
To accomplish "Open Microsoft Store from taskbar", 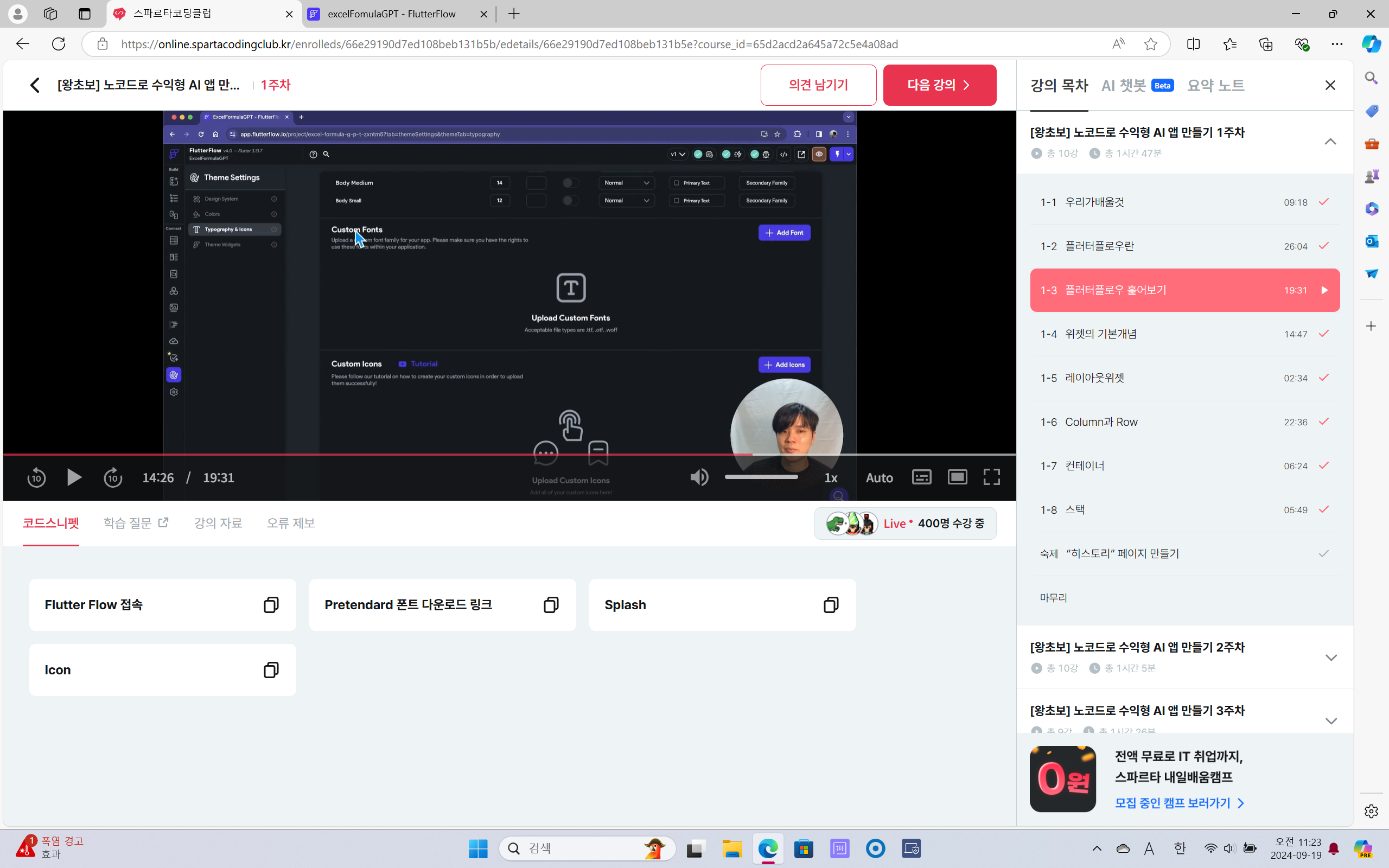I will (804, 848).
